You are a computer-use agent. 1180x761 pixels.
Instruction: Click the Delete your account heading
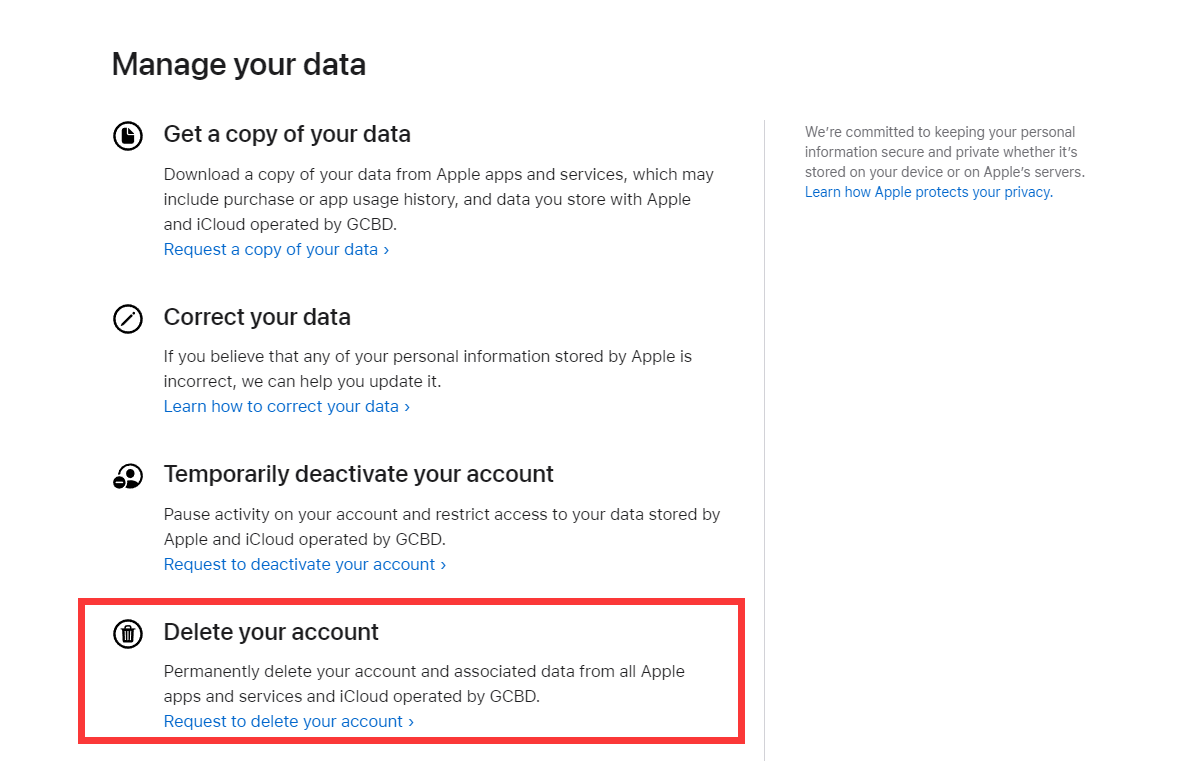271,632
